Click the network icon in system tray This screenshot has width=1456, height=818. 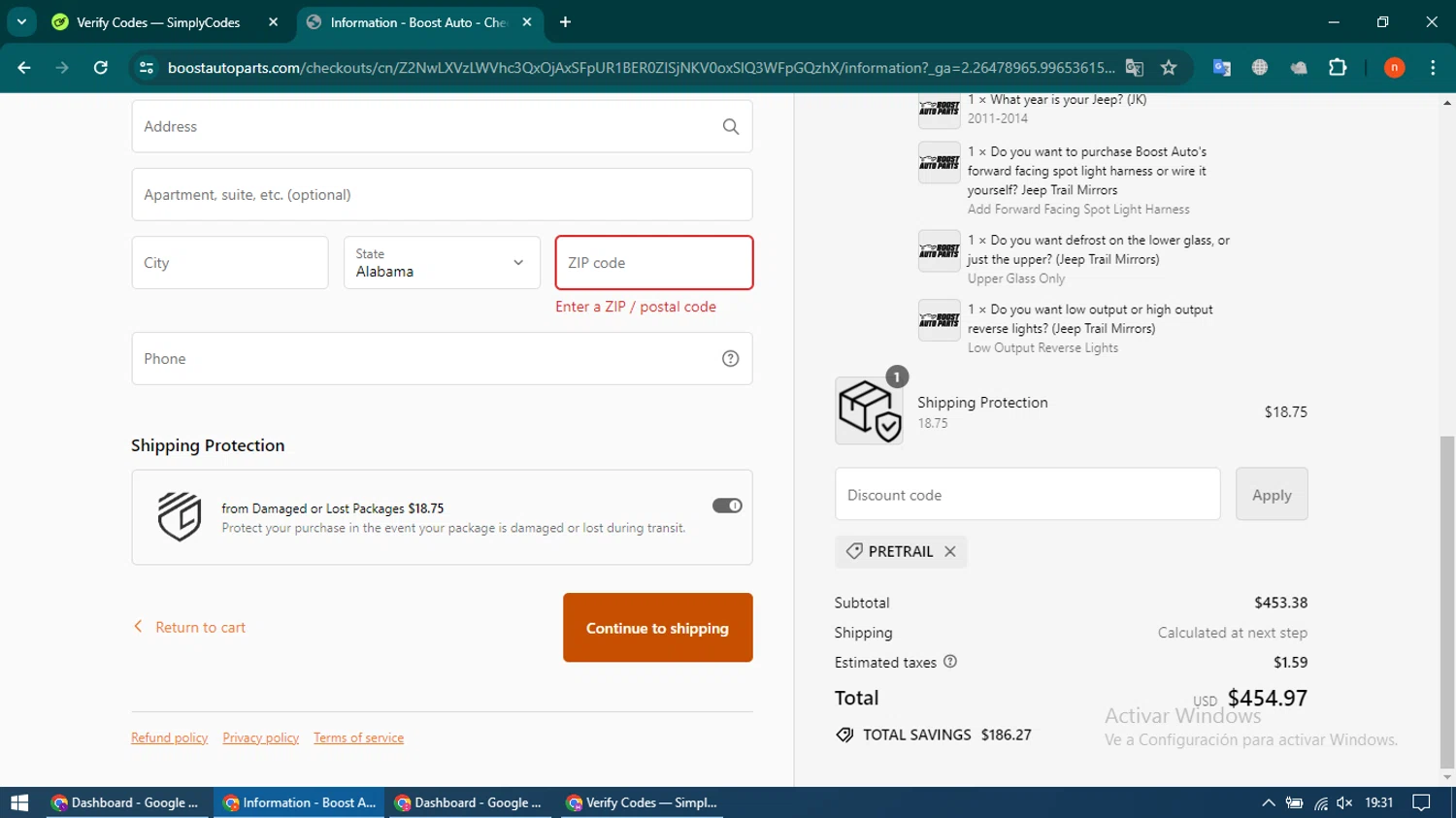[x=1320, y=802]
